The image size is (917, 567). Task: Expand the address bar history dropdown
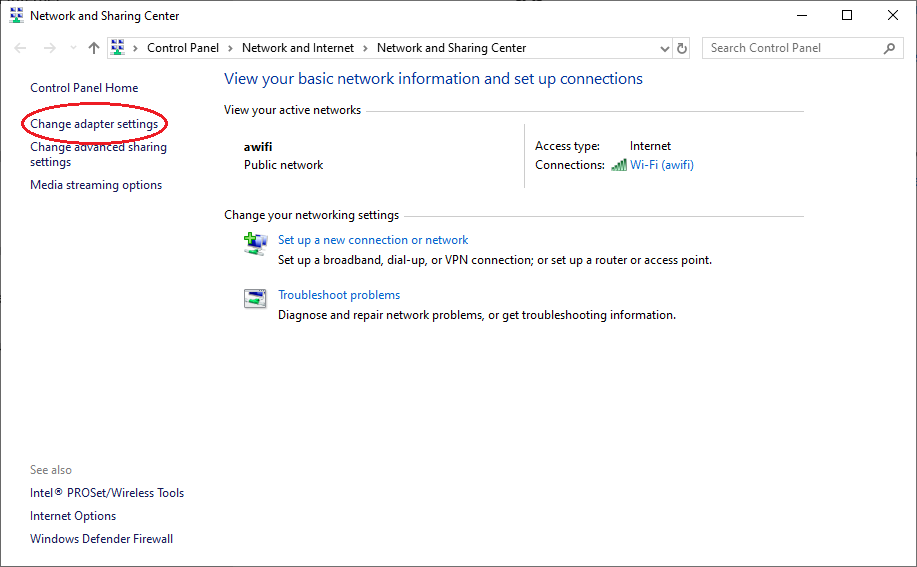(x=665, y=48)
